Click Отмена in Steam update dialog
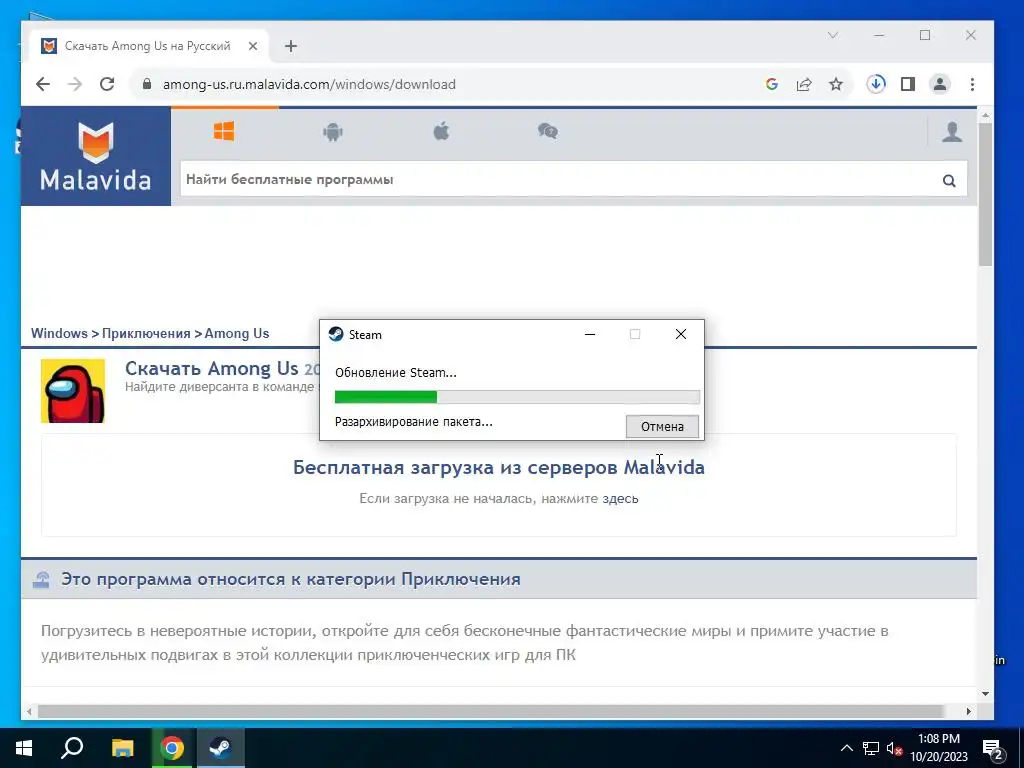Viewport: 1024px width, 768px height. (x=662, y=426)
